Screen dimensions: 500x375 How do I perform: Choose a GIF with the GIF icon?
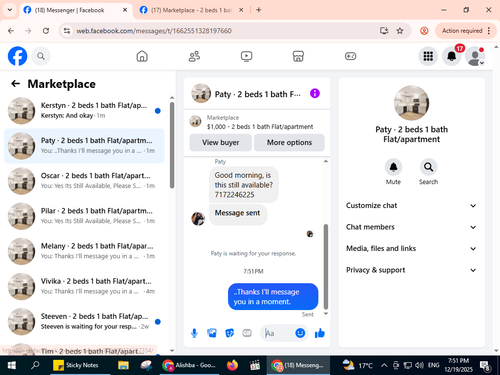pos(247,333)
